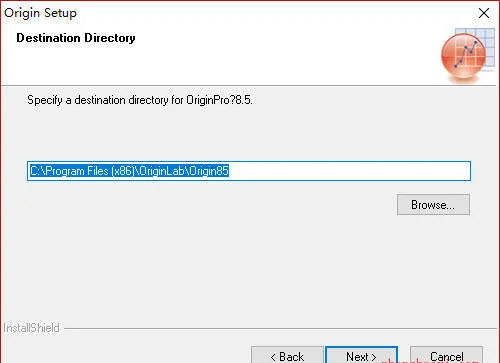The height and width of the screenshot is (363, 500).
Task: Click the Origin Setup title bar text
Action: [x=40, y=13]
